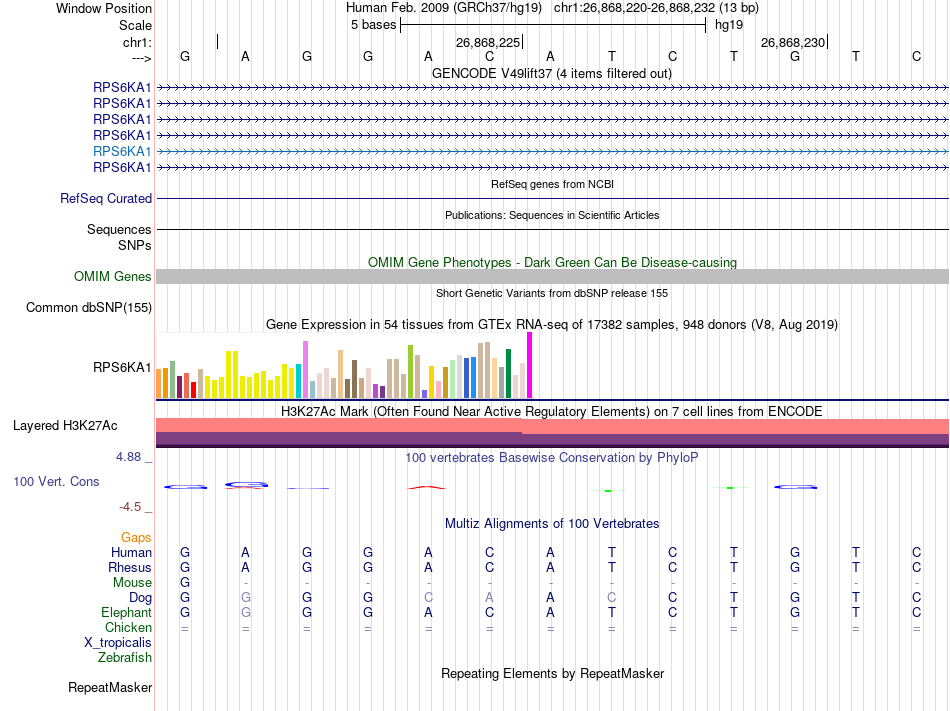950x711 pixels.
Task: Click the red PhyloP conservation peak
Action: pyautogui.click(x=427, y=487)
